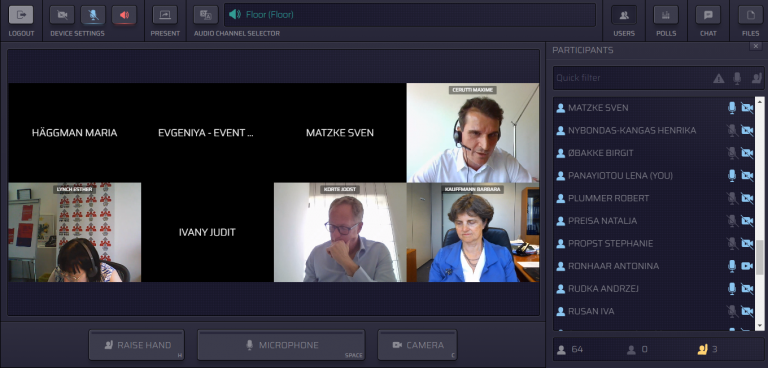
Task: Open the Users tab
Action: coord(624,15)
